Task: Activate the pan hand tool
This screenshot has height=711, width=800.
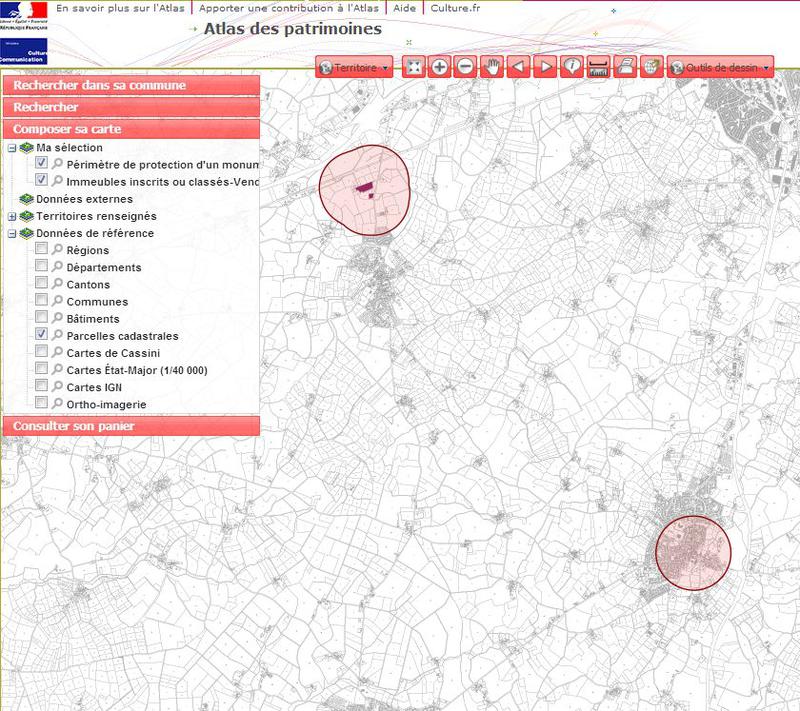Action: pyautogui.click(x=493, y=66)
